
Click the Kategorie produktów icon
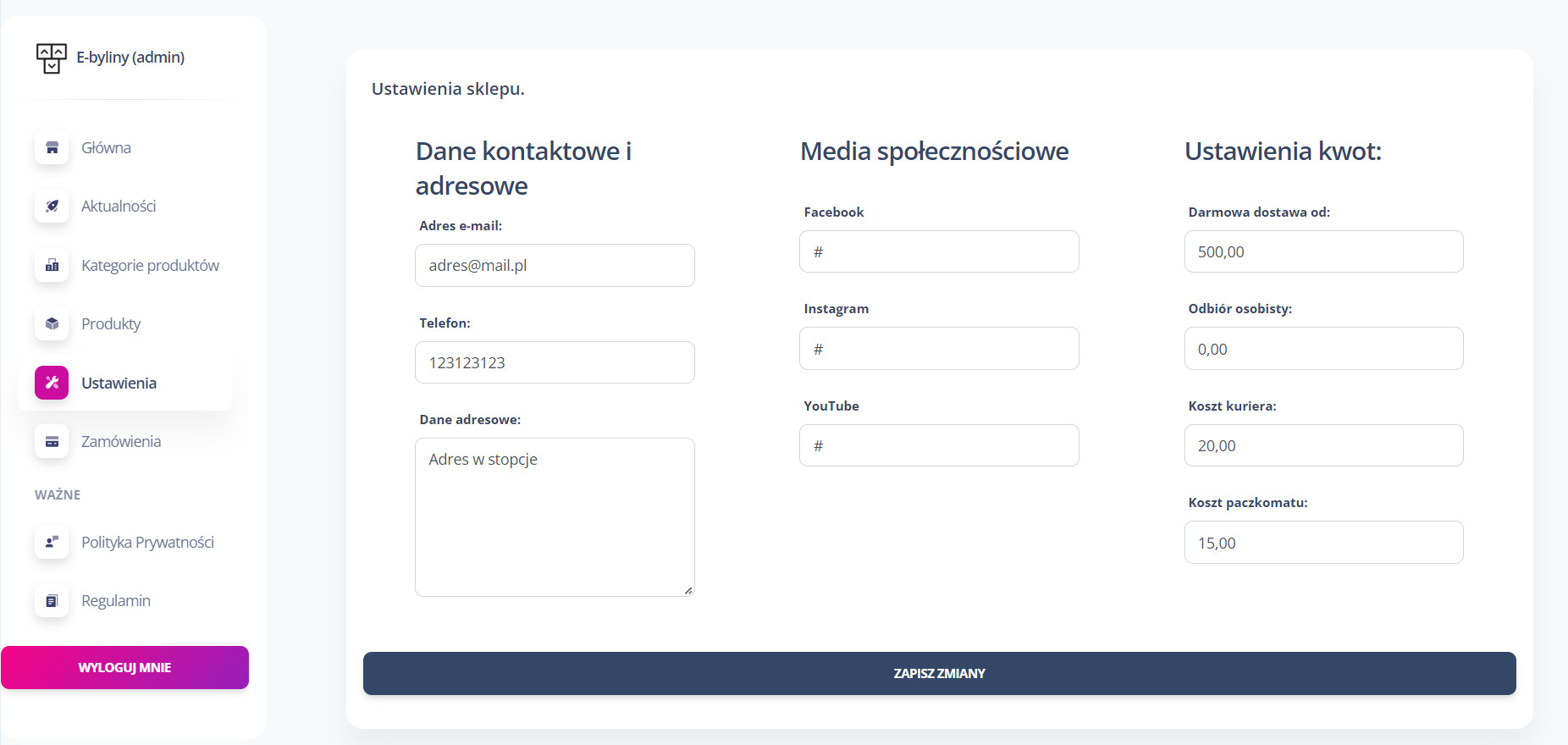point(52,265)
